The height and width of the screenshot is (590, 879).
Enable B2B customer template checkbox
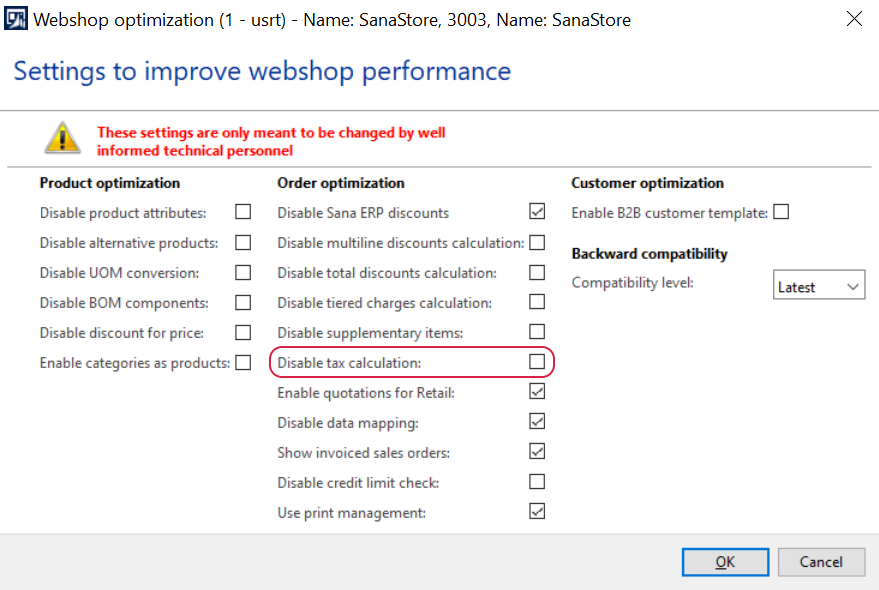781,212
